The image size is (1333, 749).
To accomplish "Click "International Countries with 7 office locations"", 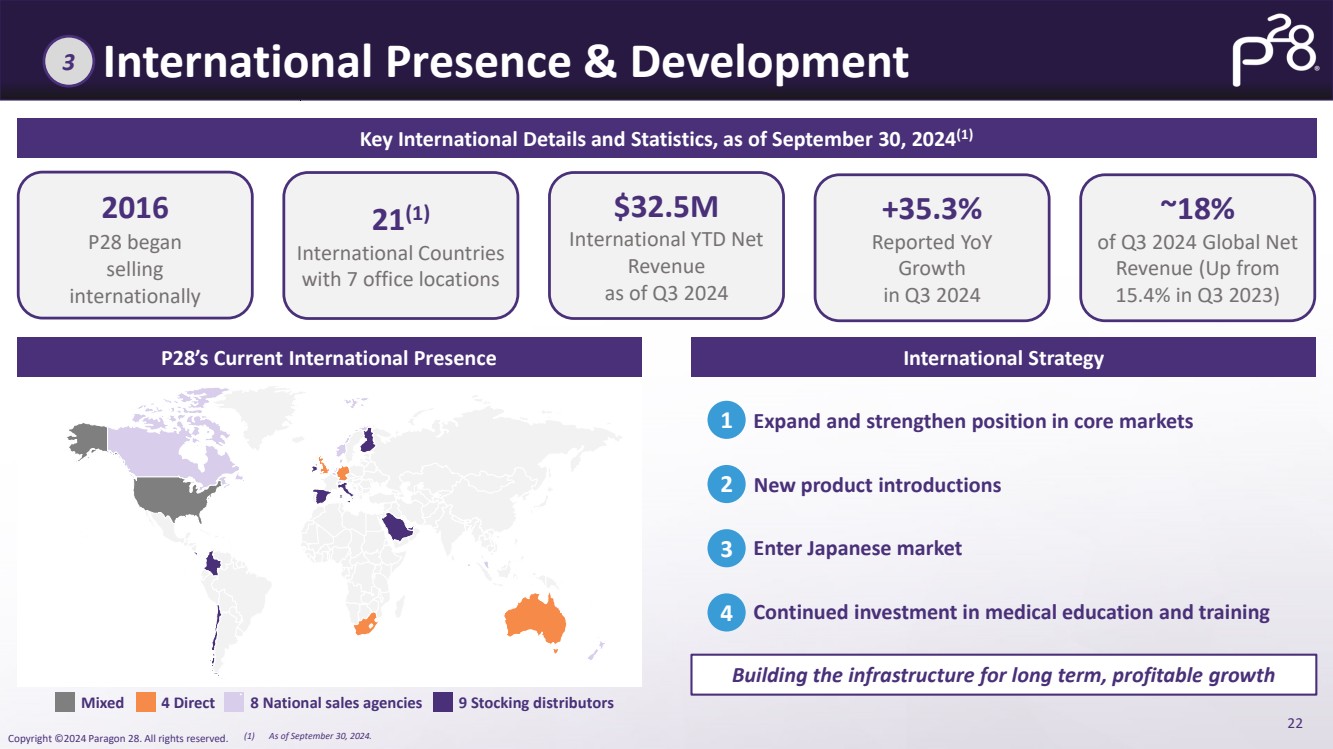I will (400, 266).
